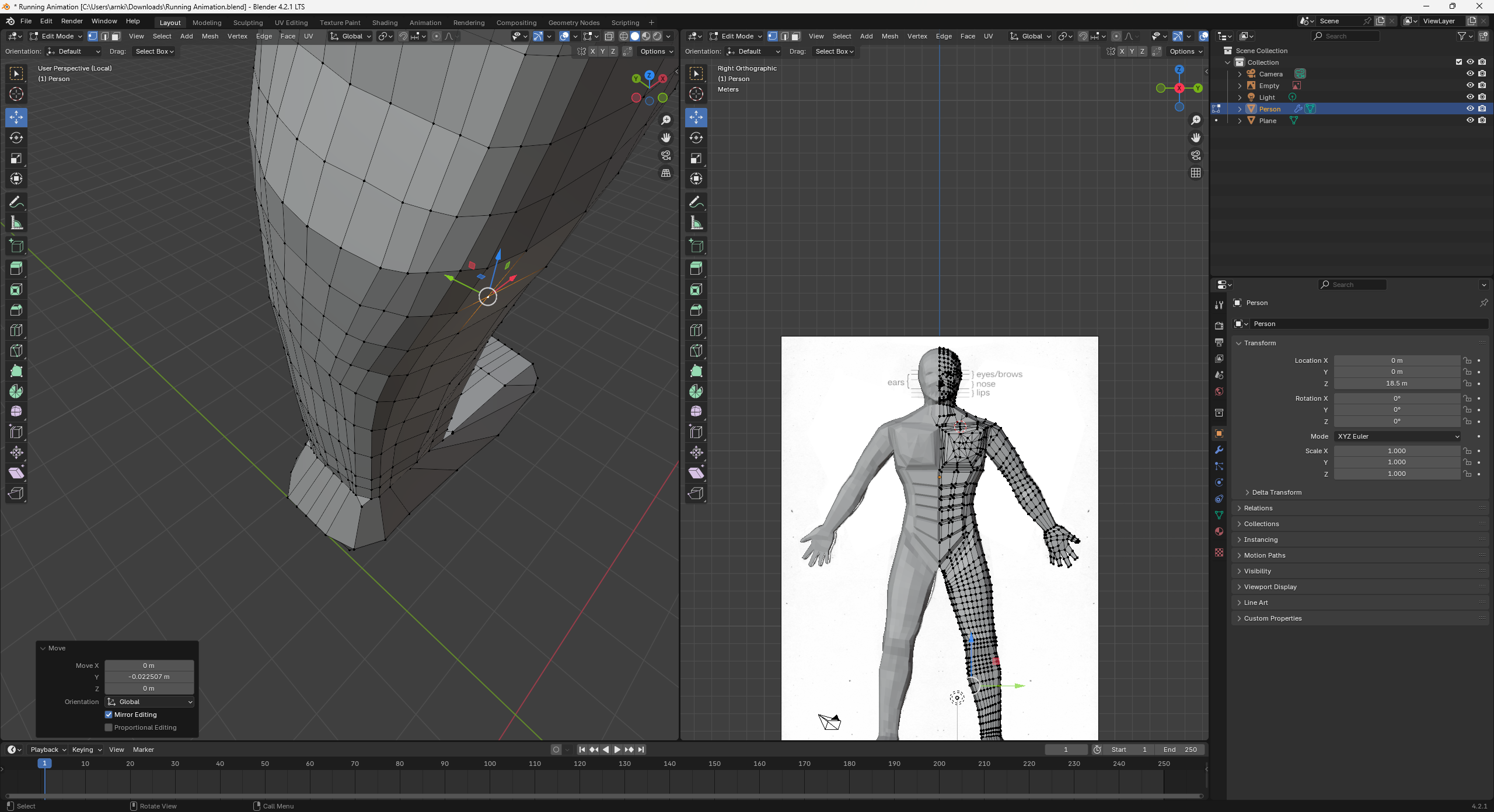The image size is (1494, 812).
Task: Switch to the Sculpting workspace tab
Action: tap(248, 23)
